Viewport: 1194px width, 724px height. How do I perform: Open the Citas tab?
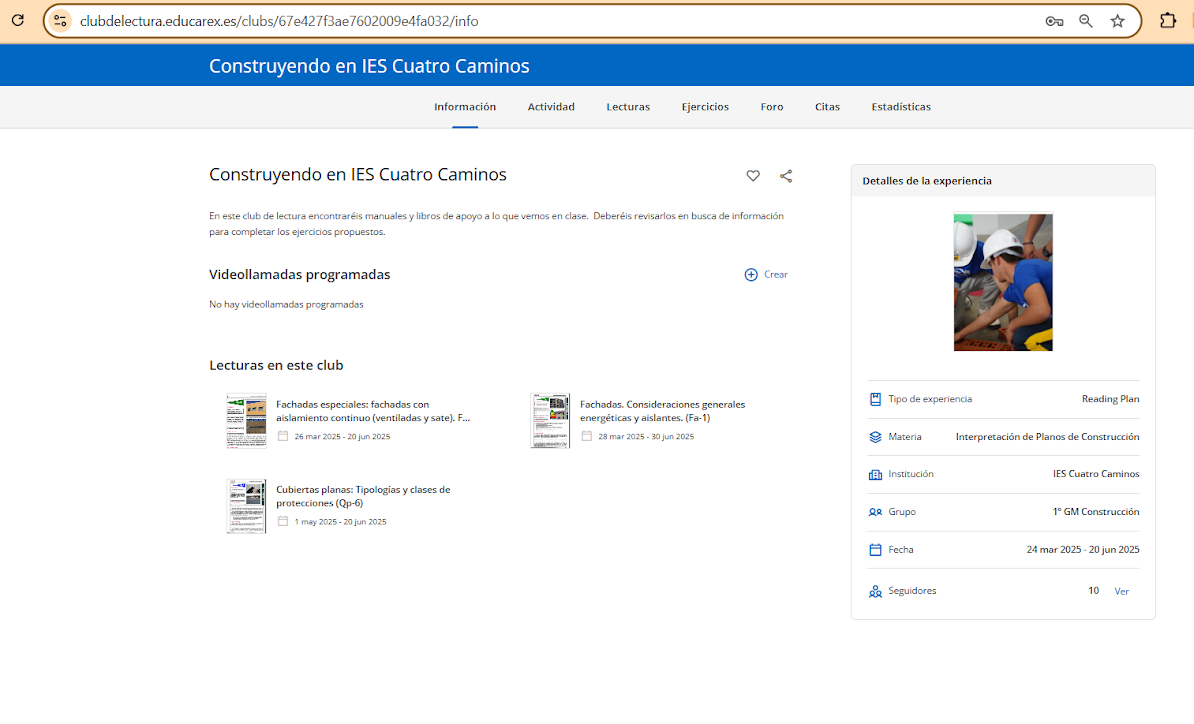[827, 107]
